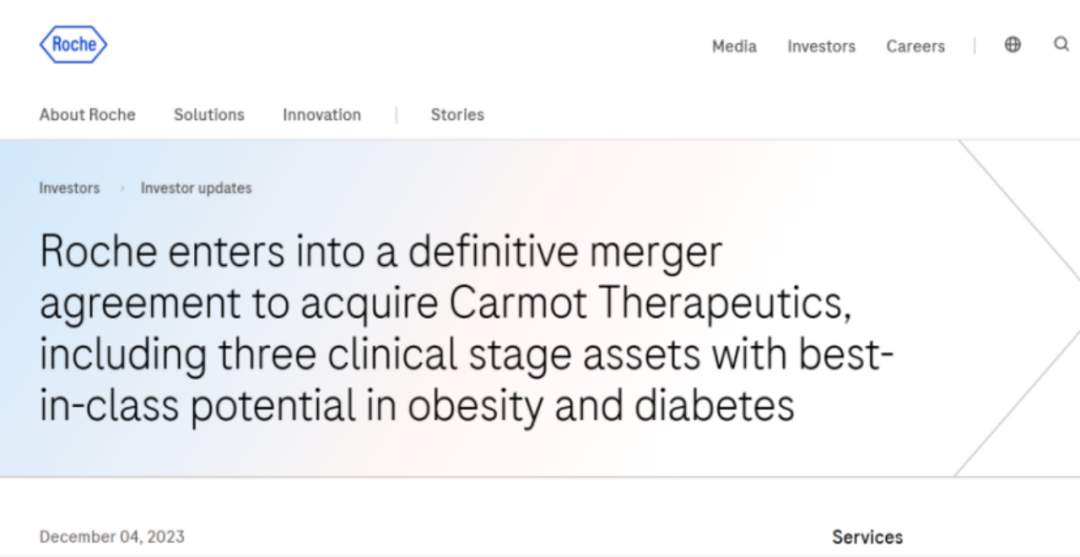Viewport: 1080px width, 557px height.
Task: Open the globe language selector
Action: (x=1013, y=45)
